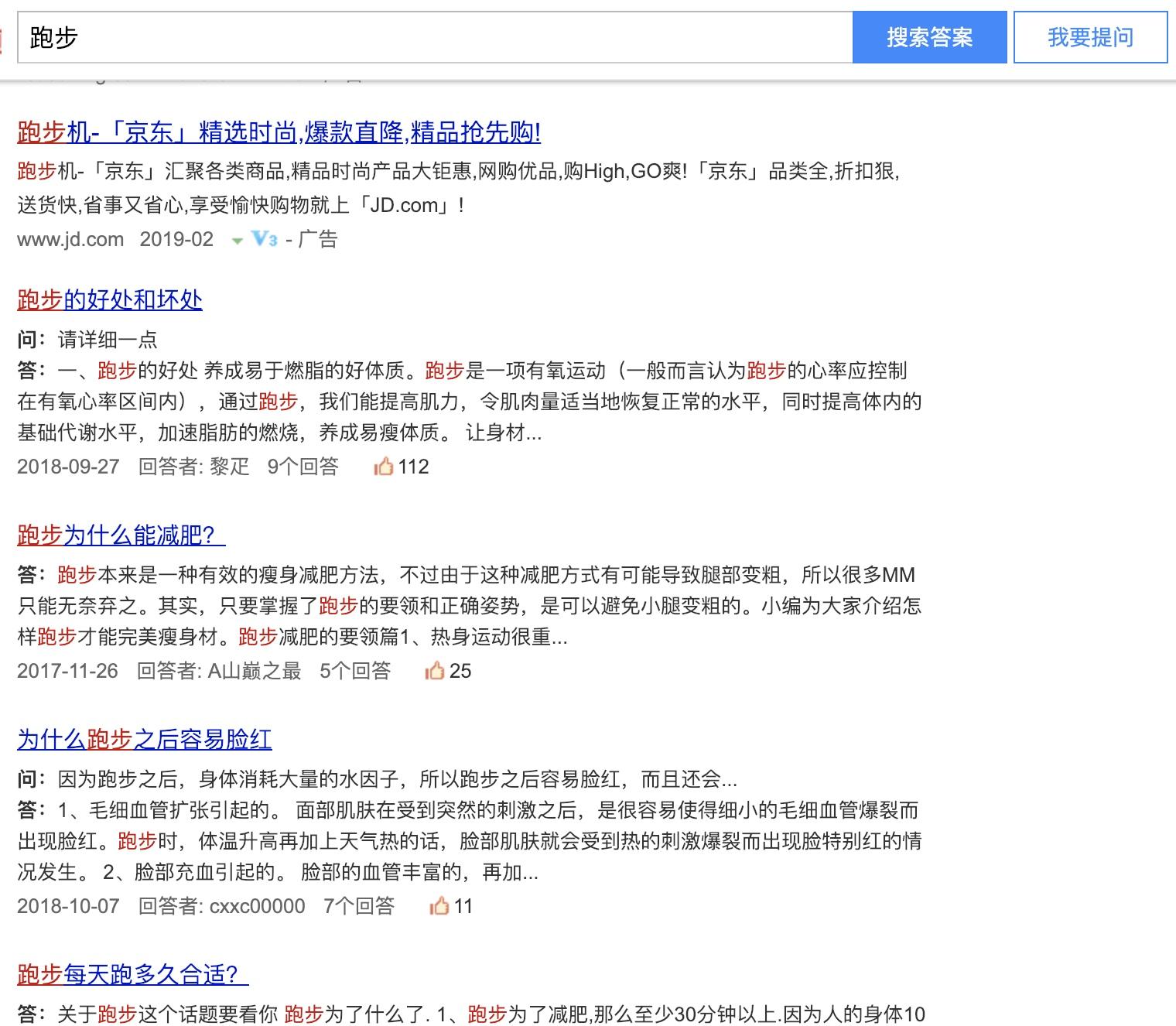Click the 广告 label

pos(318,239)
